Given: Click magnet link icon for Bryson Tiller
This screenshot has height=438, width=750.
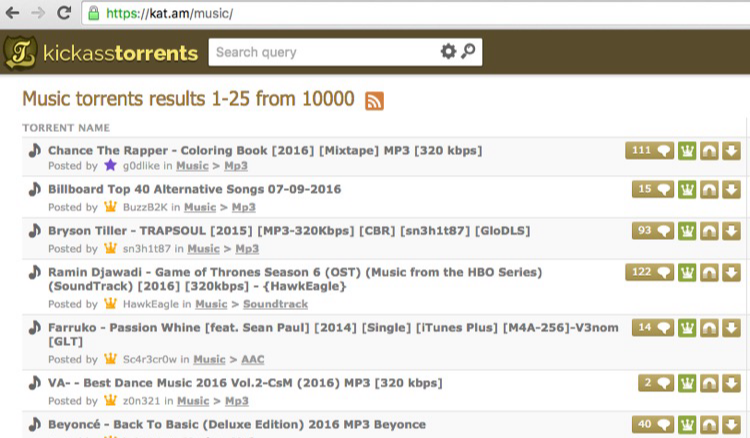Looking at the screenshot, I should pyautogui.click(x=709, y=231).
